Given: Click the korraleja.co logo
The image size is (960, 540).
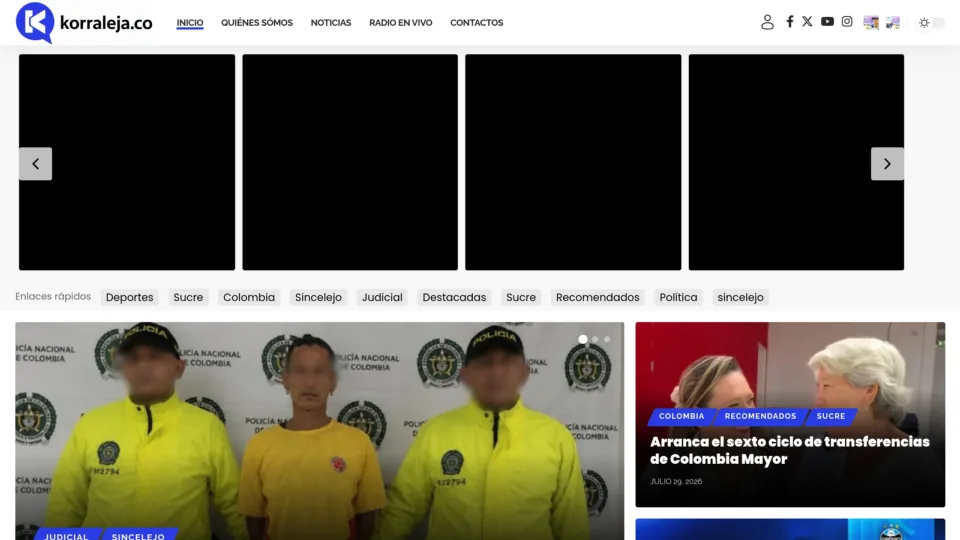Looking at the screenshot, I should 84,23.
